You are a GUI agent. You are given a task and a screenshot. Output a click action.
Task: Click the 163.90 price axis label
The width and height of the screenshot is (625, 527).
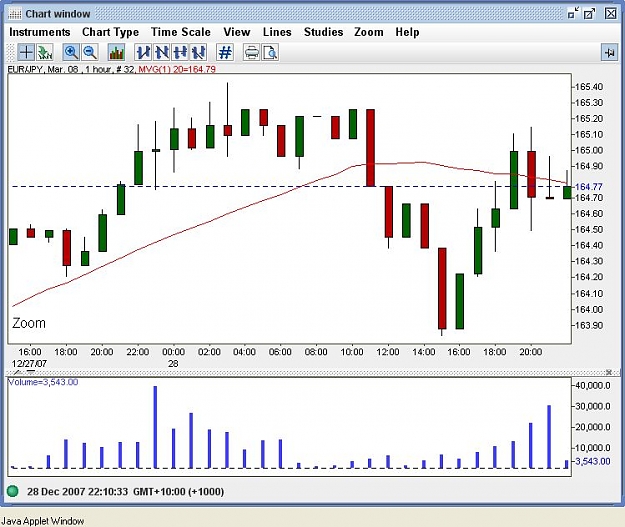point(589,325)
